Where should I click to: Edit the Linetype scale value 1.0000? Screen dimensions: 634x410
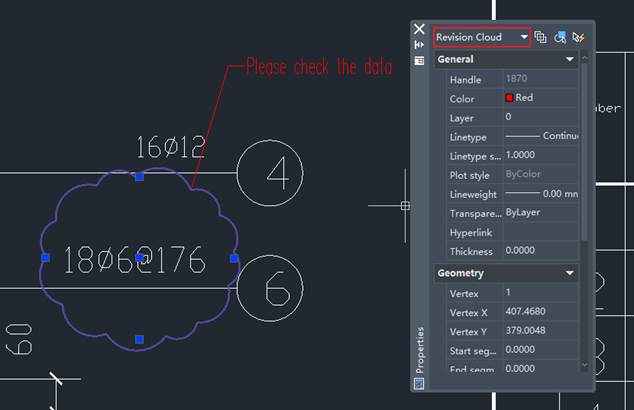pos(538,155)
